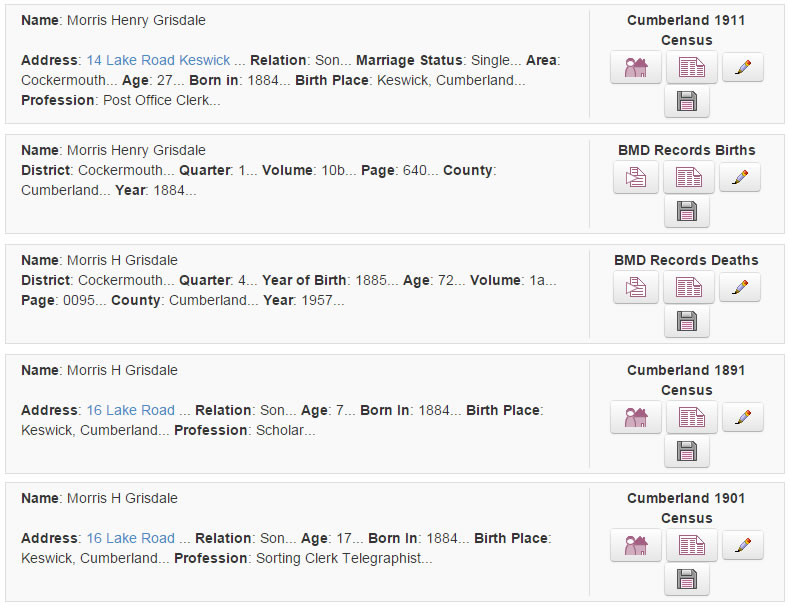Open household view for Cumberland 1911 Census record
The image size is (790, 606).
click(x=635, y=67)
